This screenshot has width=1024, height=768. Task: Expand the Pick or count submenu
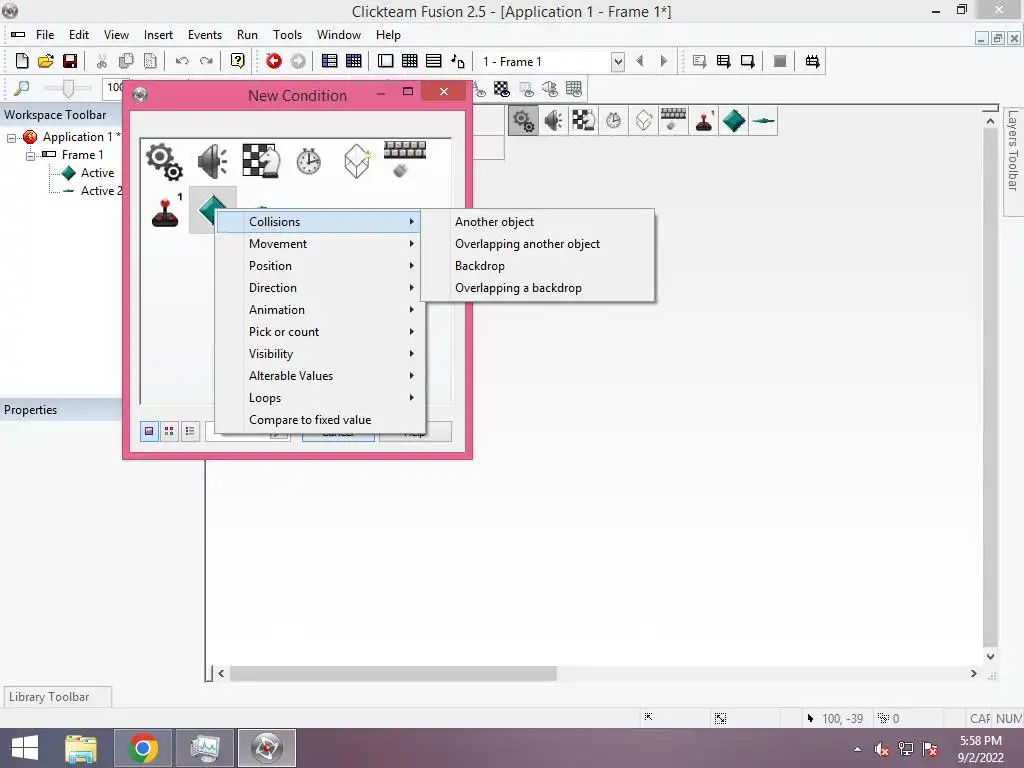point(320,332)
